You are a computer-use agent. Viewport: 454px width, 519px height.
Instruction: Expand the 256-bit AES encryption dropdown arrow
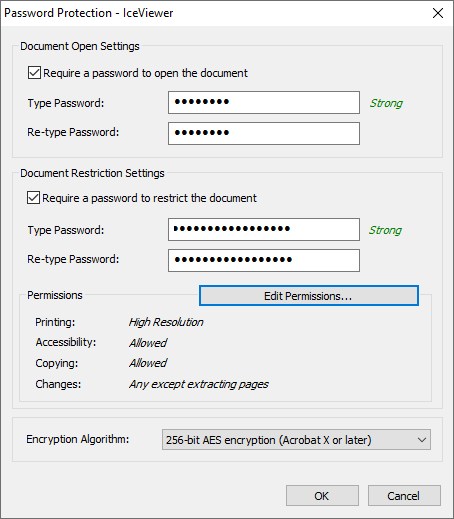click(x=422, y=440)
